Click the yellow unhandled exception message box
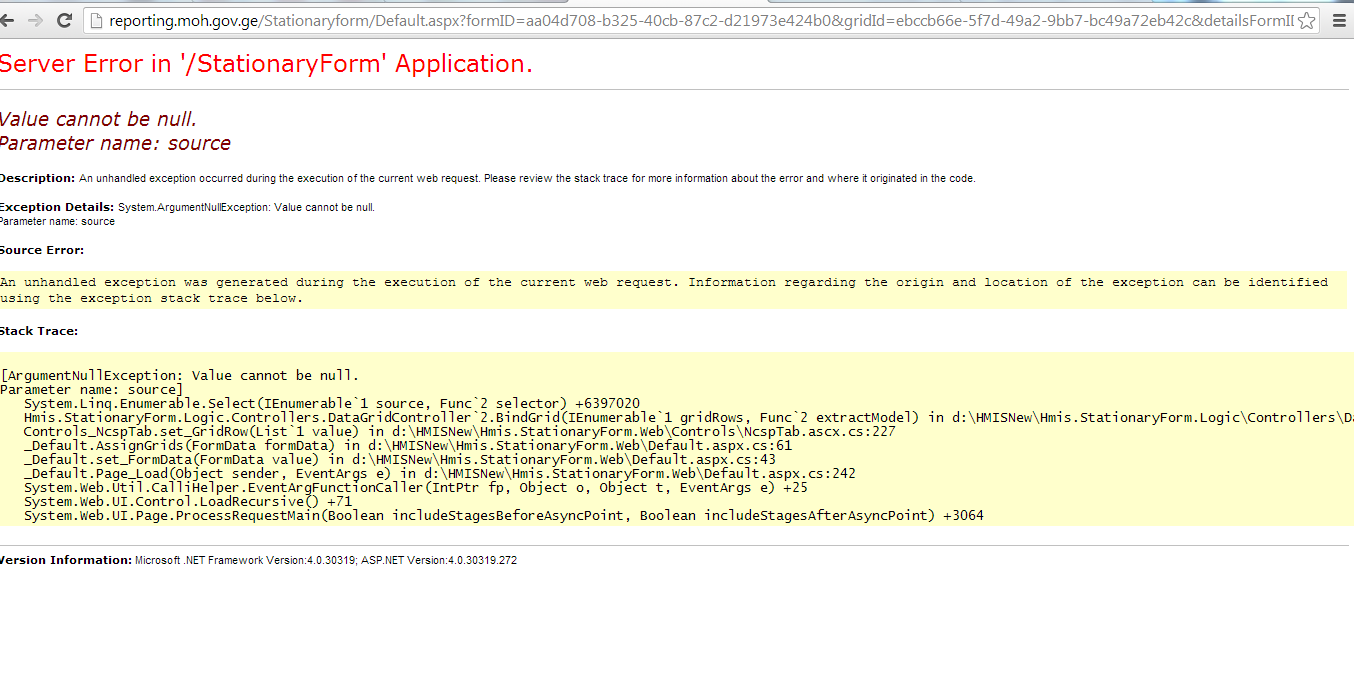Screen dimensions: 1354x684 (664, 290)
